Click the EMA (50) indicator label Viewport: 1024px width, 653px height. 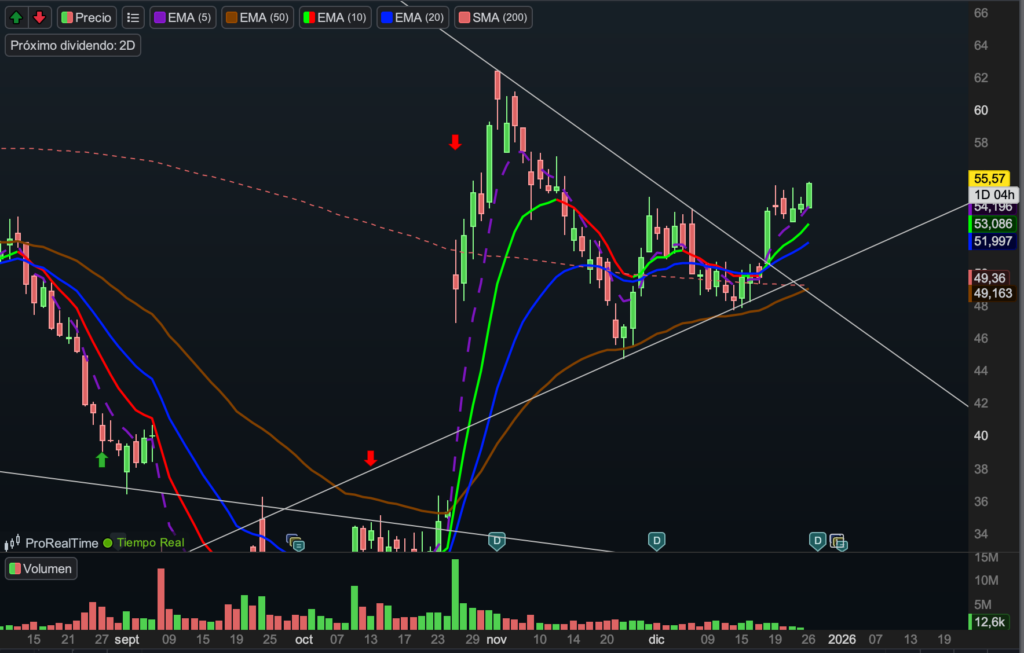258,17
